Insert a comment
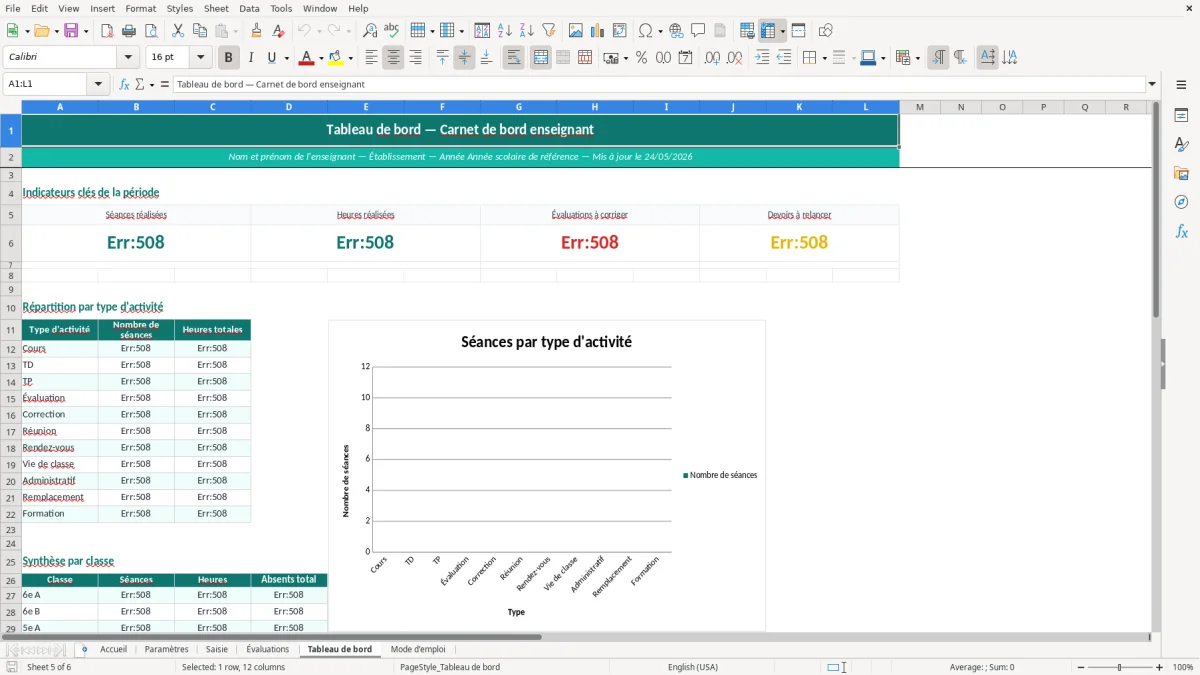The width and height of the screenshot is (1200, 675). pyautogui.click(x=698, y=31)
